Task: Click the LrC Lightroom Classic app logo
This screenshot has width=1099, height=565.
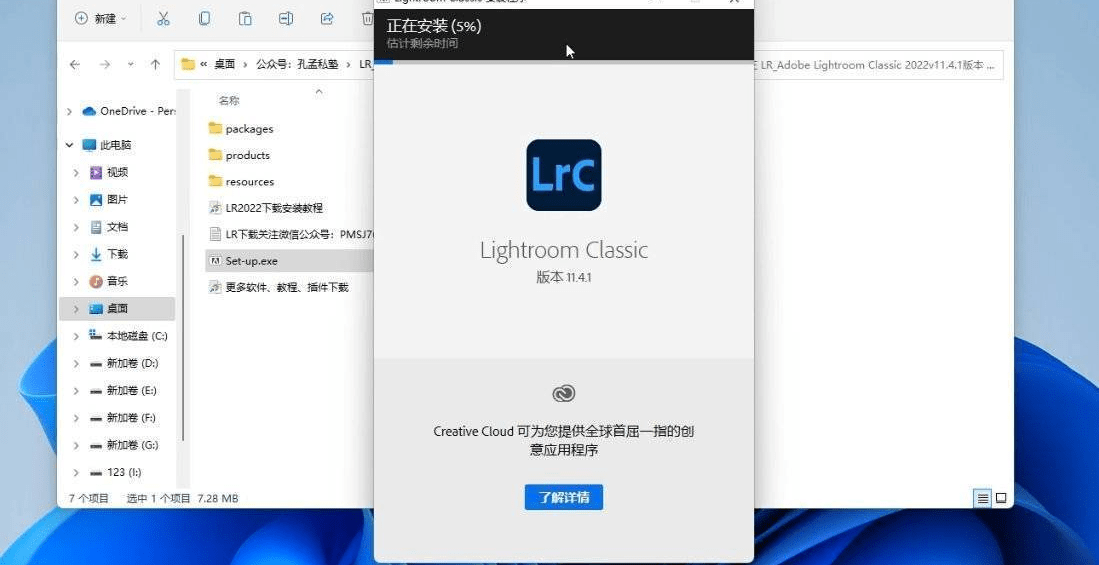Action: coord(564,175)
